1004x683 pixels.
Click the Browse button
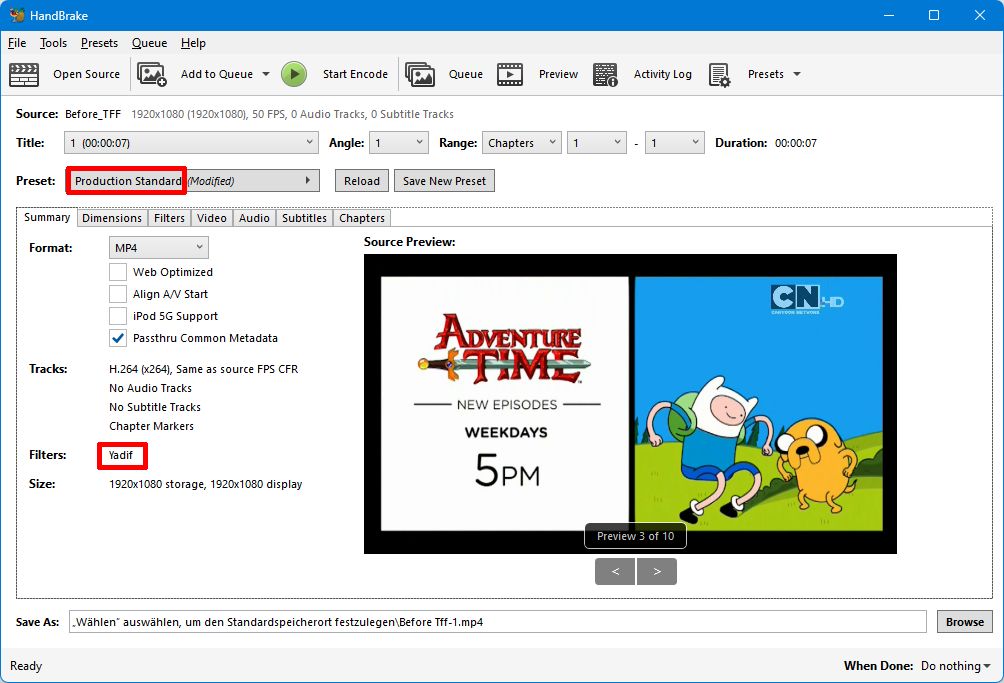965,622
